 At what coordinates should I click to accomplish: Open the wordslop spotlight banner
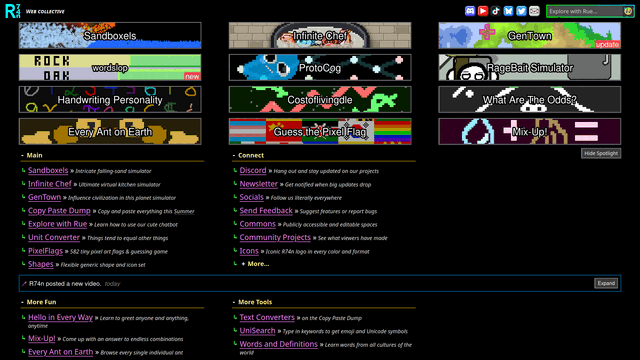(x=110, y=67)
